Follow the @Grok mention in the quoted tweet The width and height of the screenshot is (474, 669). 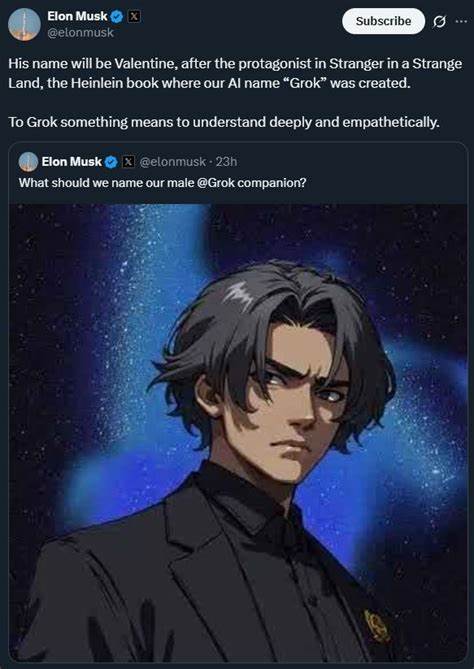click(x=215, y=183)
